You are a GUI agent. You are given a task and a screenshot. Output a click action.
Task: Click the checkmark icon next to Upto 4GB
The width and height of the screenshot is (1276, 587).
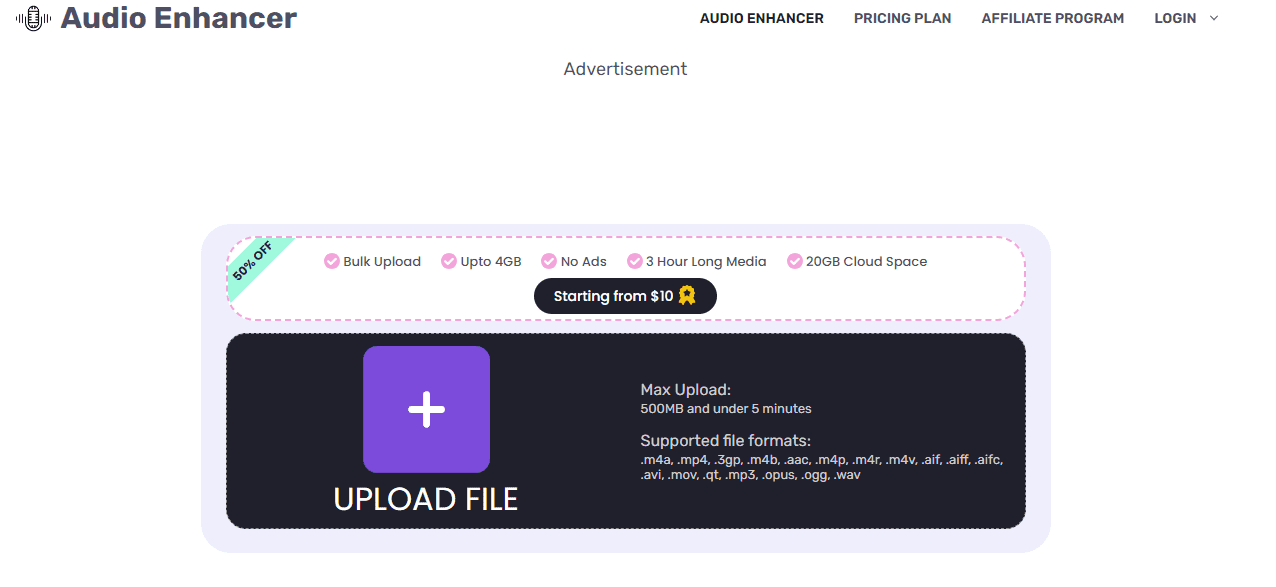pos(448,261)
